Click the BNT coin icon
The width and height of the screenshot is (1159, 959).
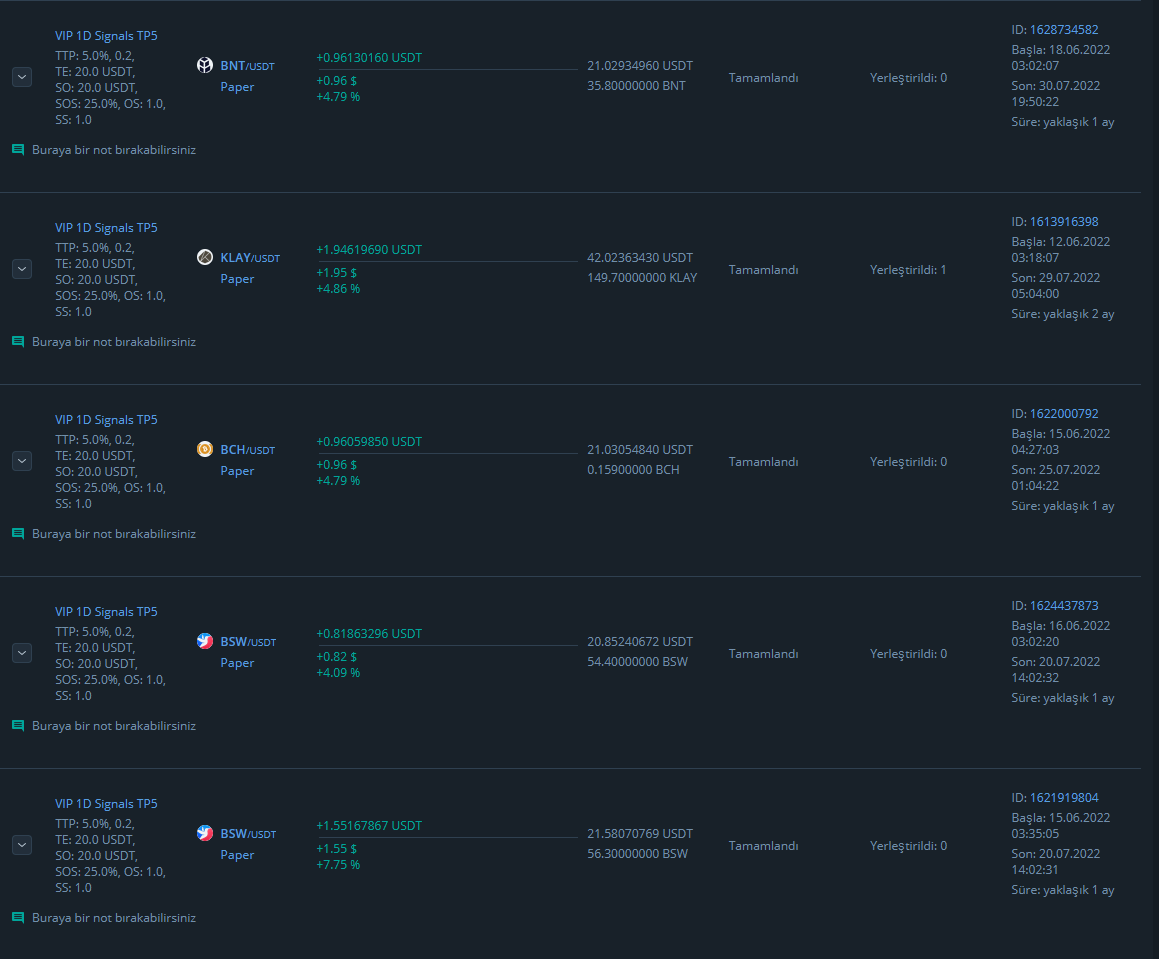pos(205,65)
